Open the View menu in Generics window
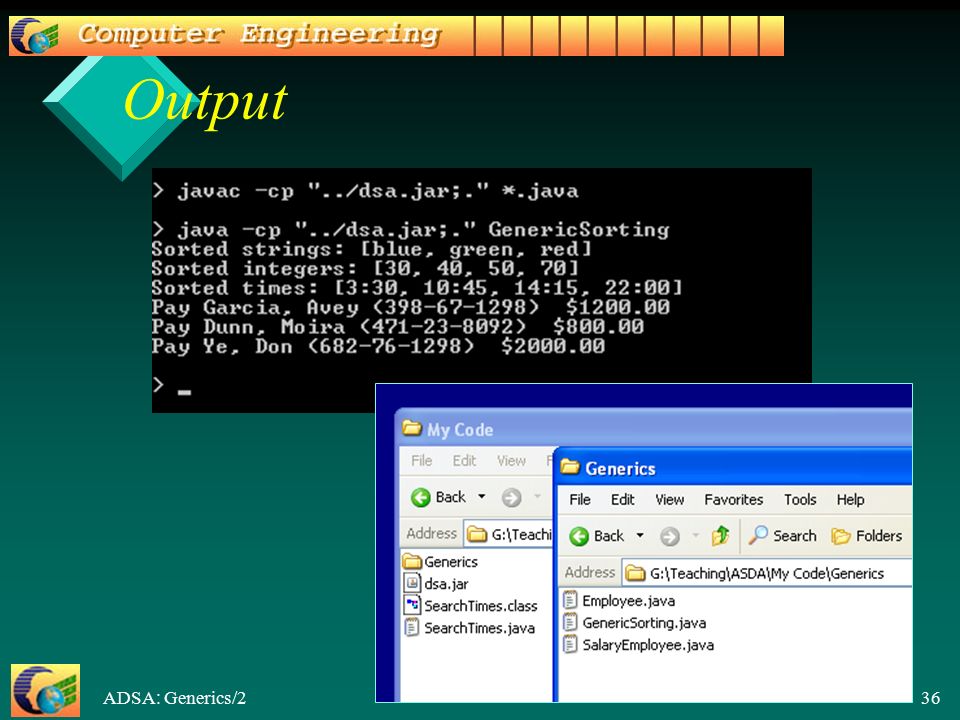Screen dimensions: 960x720 point(670,500)
